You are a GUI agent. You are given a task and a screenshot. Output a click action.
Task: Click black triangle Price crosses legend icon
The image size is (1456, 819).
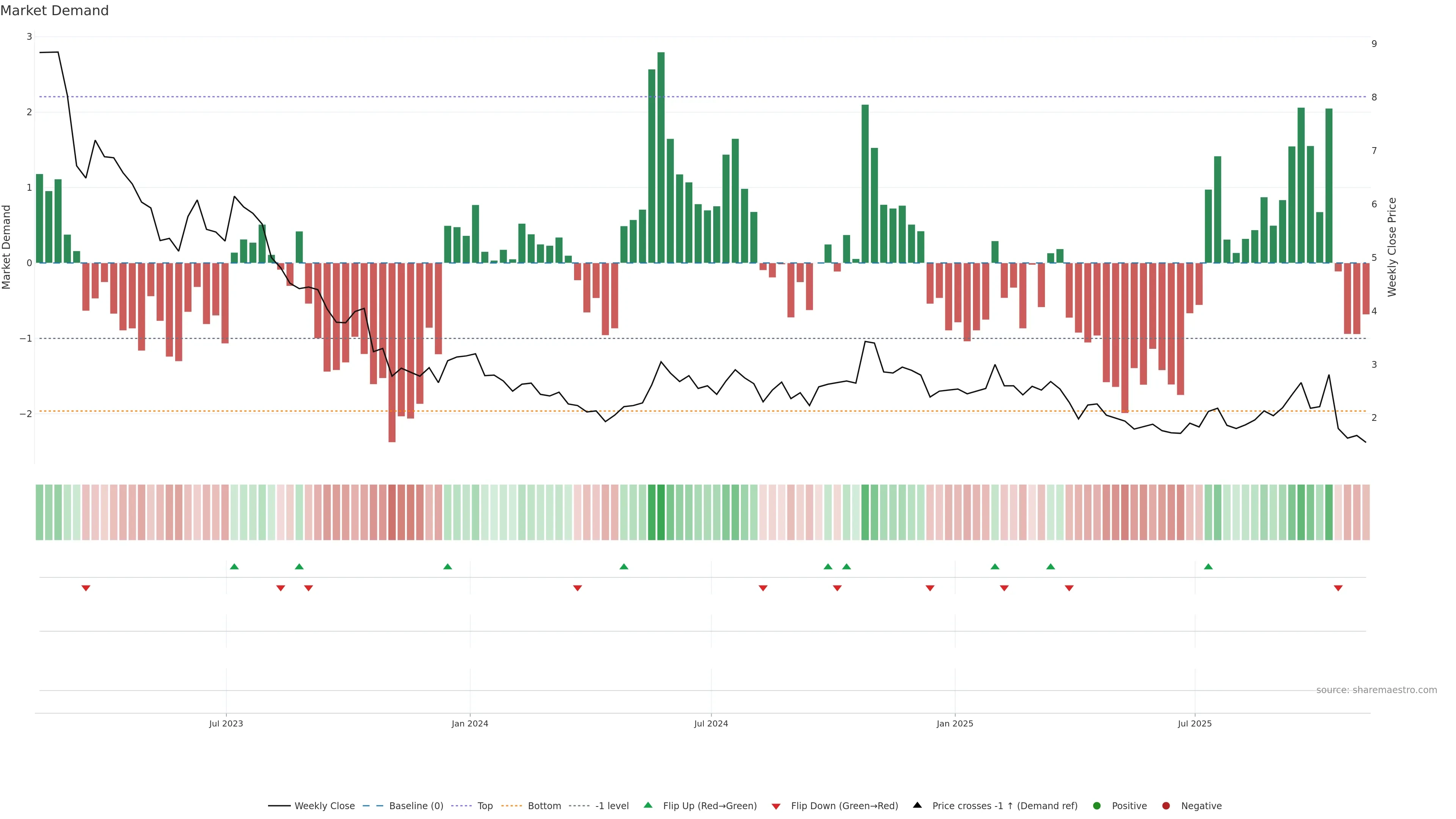[x=917, y=805]
